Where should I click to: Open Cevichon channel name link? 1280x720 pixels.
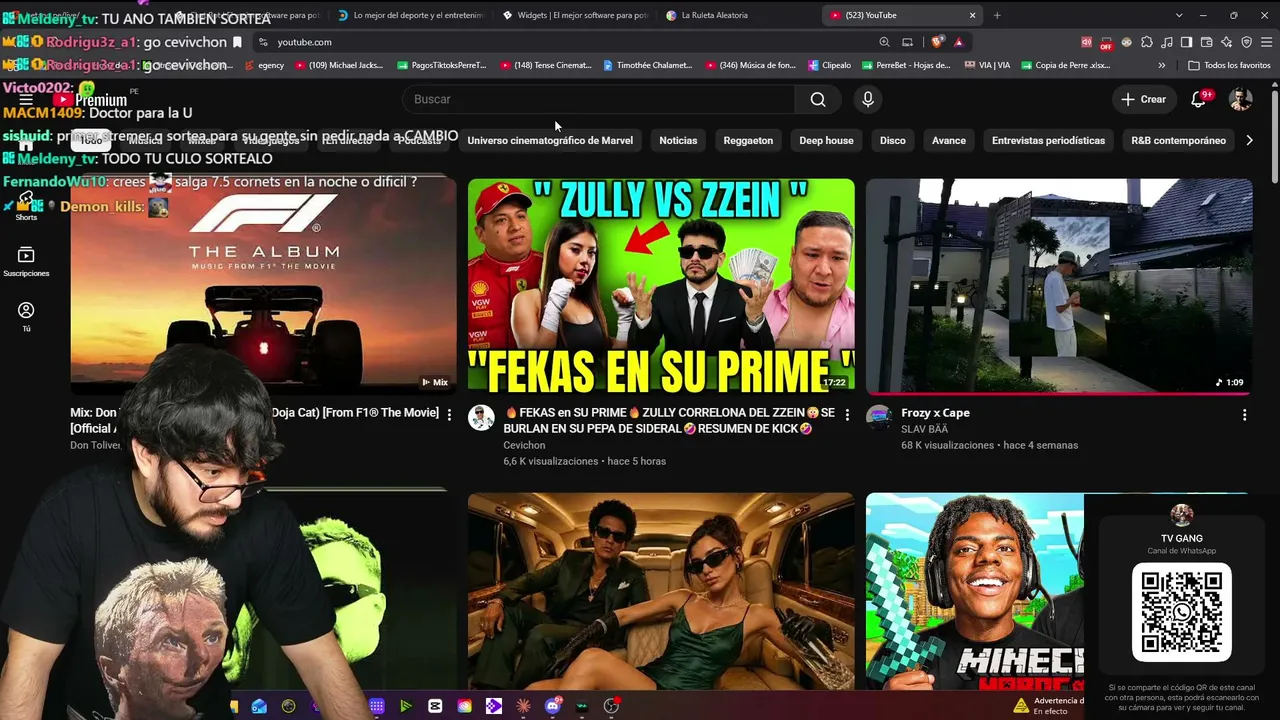[x=524, y=445]
